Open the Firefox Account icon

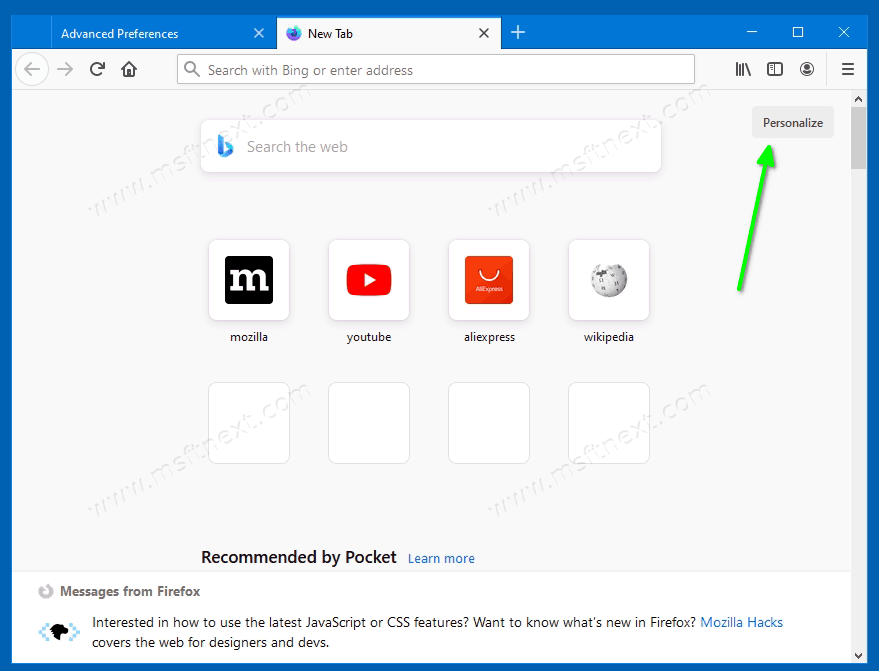[x=807, y=69]
